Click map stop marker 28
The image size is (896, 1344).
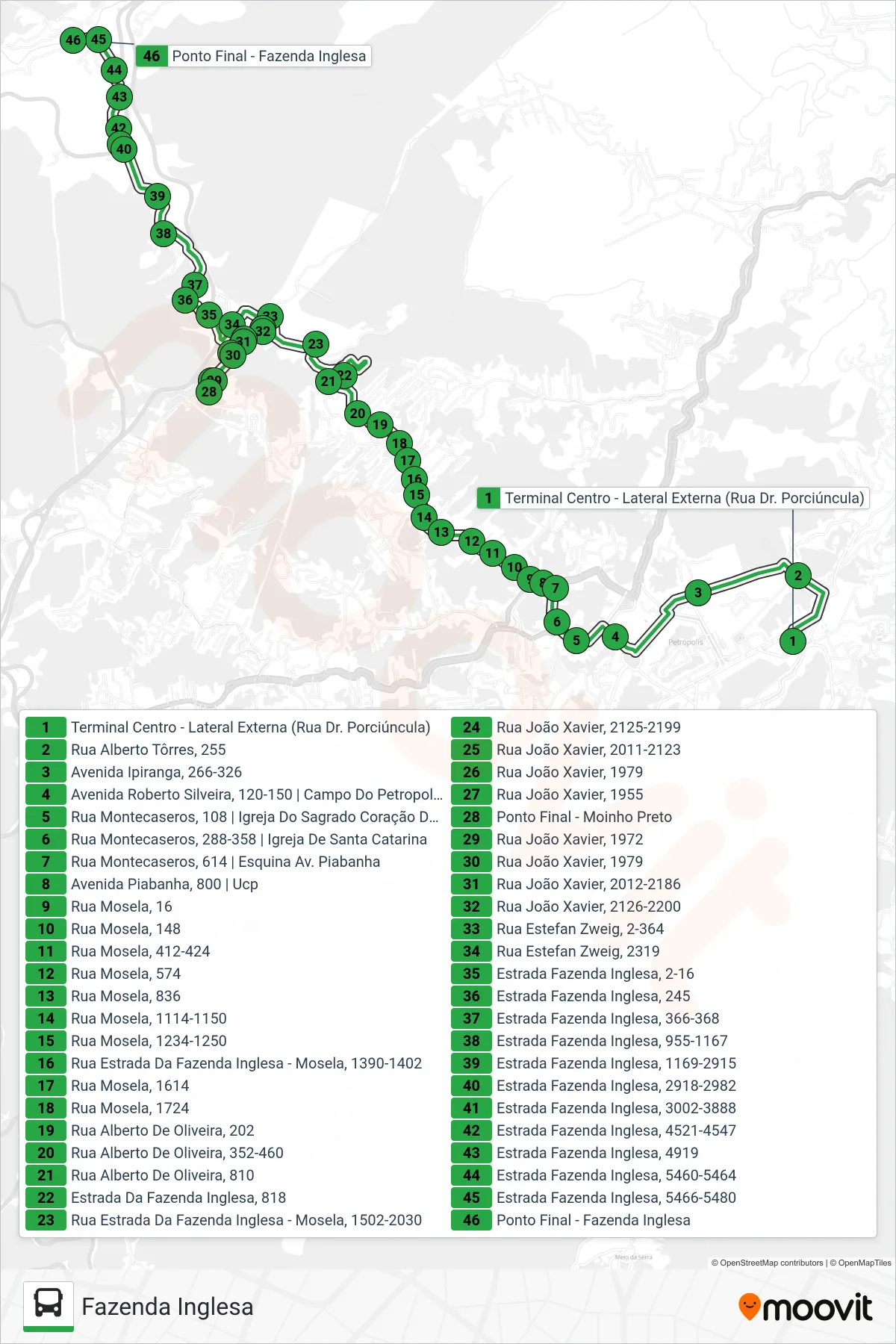tap(209, 391)
